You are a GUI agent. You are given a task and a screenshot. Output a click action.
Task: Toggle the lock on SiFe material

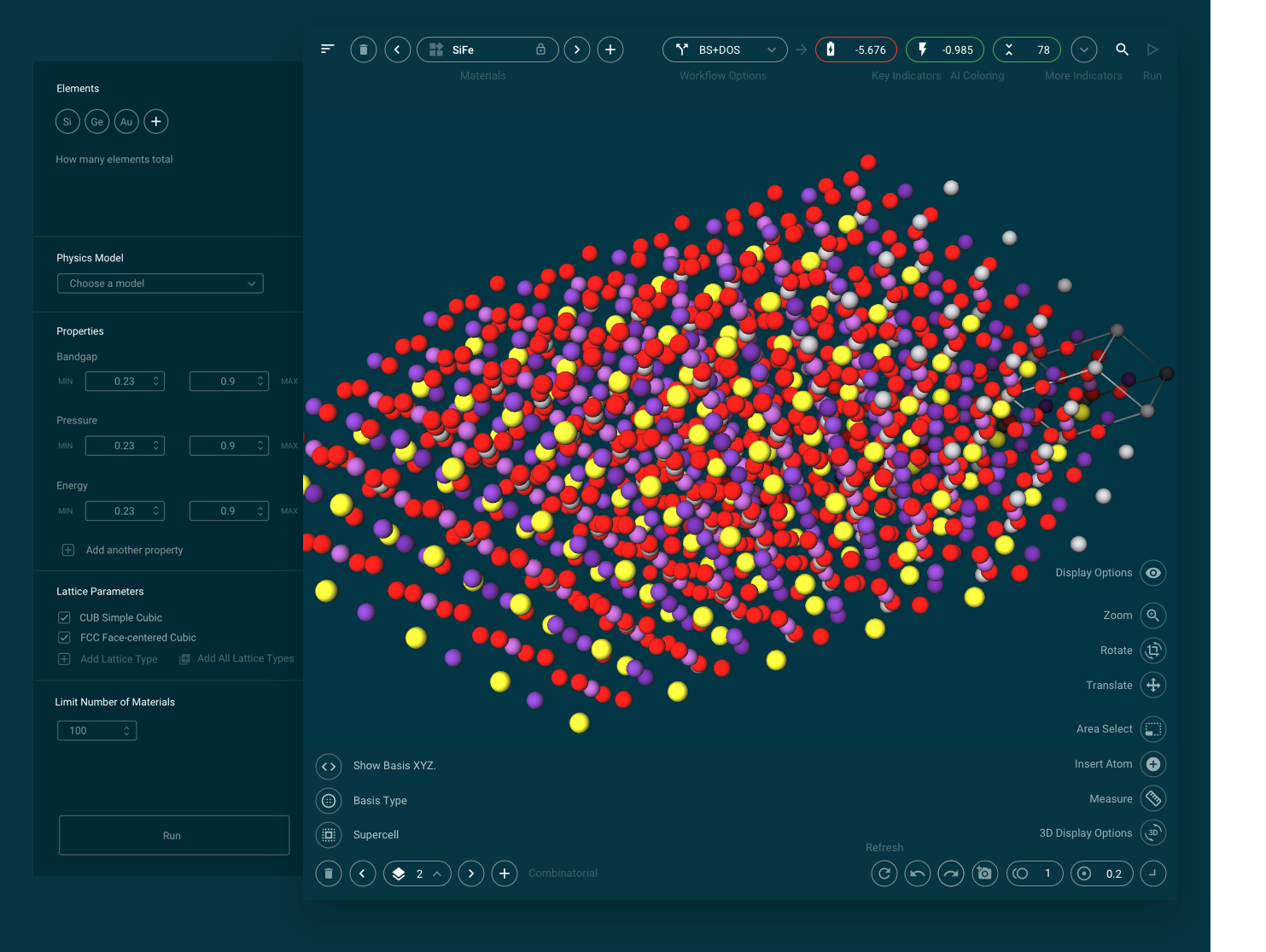pyautogui.click(x=540, y=50)
